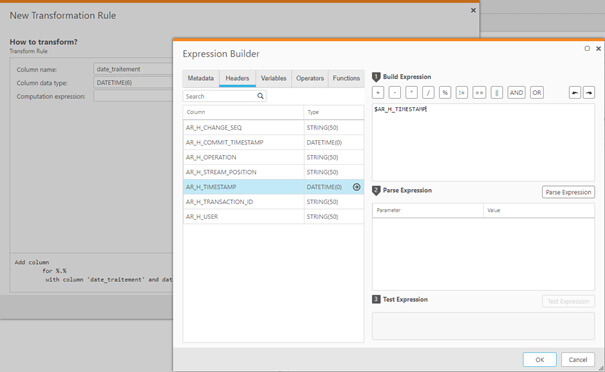Insert the not-equal != operator

tap(462, 93)
